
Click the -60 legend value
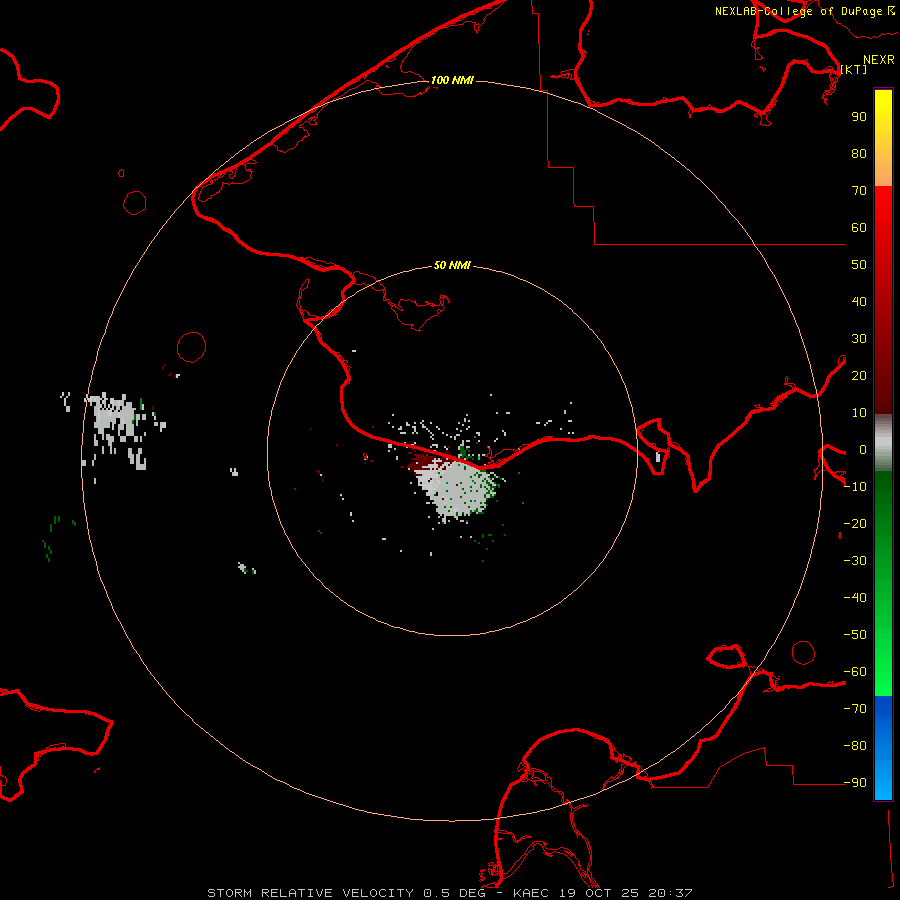click(855, 672)
